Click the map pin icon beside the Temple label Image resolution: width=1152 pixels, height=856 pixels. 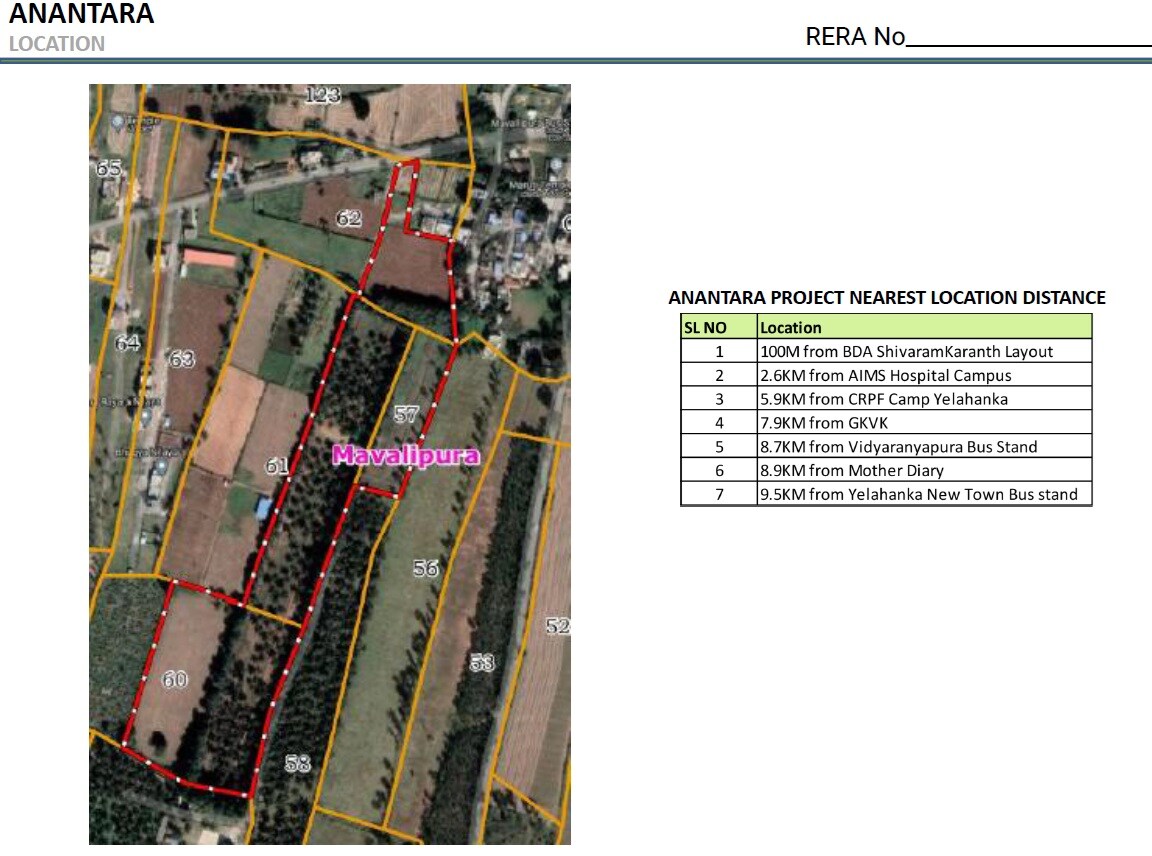[x=119, y=122]
